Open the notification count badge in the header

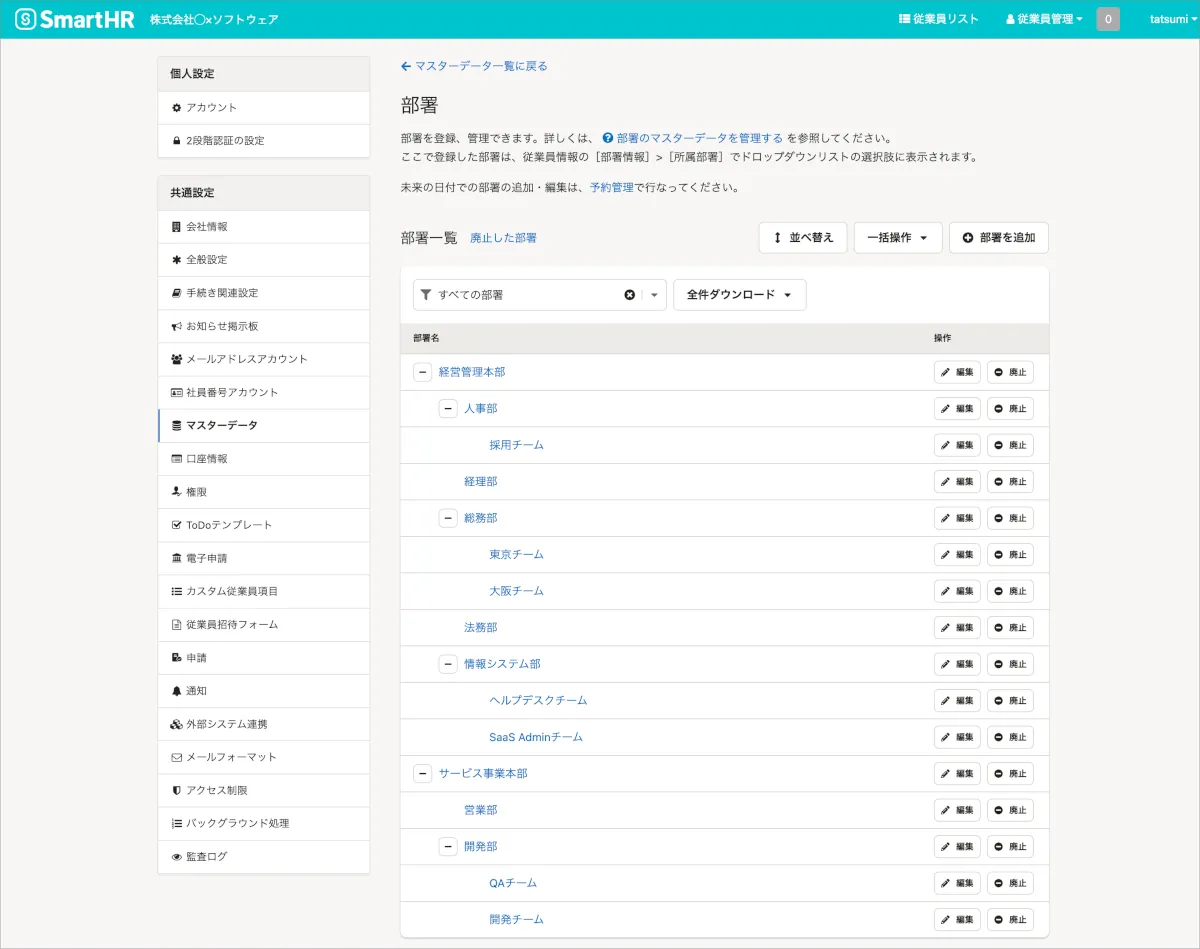click(1108, 19)
